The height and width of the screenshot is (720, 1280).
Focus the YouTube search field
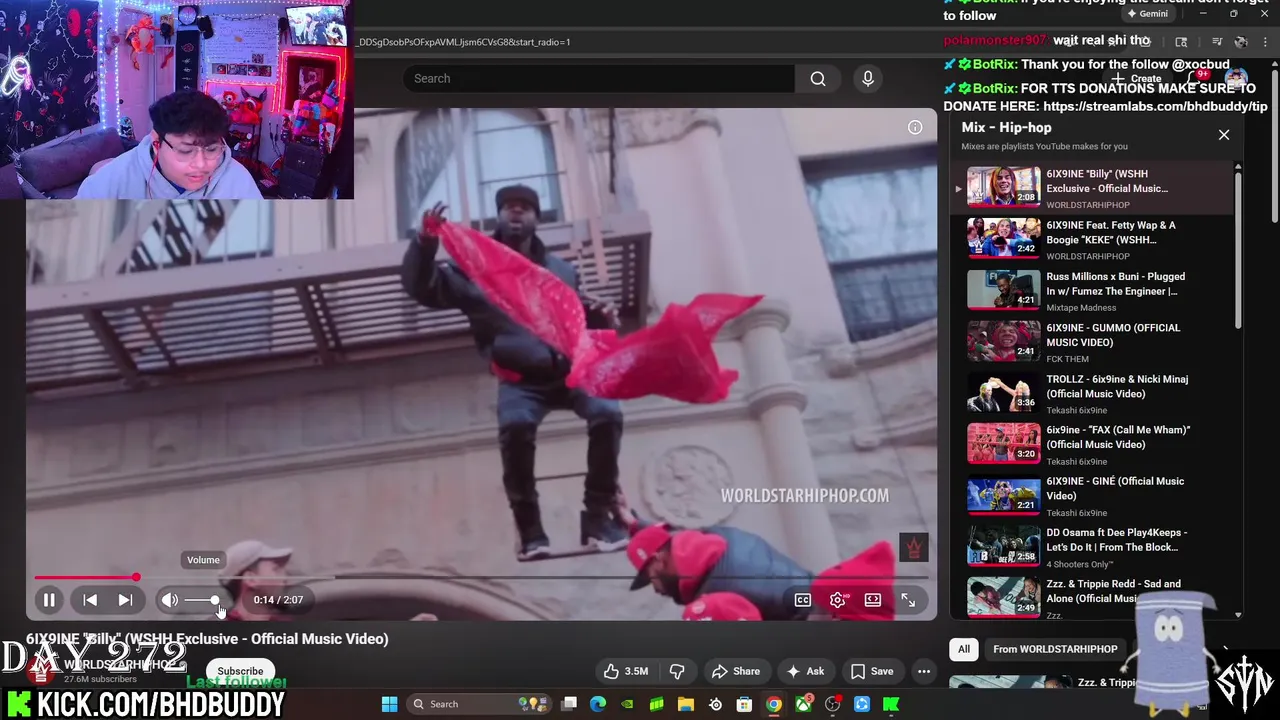click(x=600, y=79)
